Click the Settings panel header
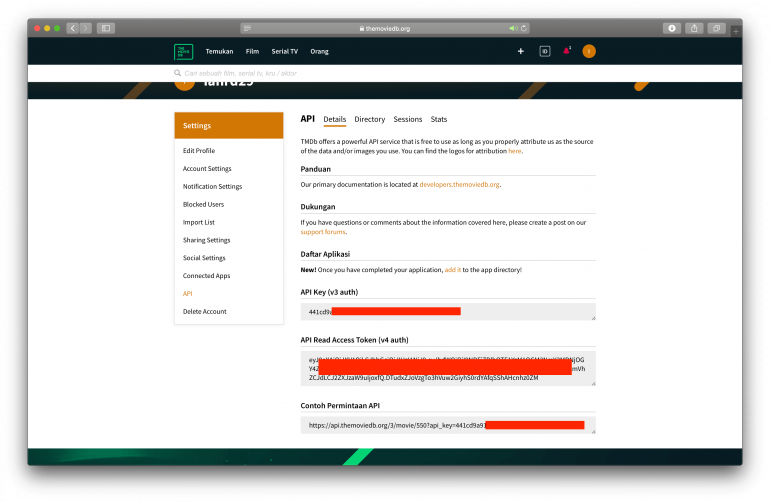The height and width of the screenshot is (502, 770). click(229, 125)
